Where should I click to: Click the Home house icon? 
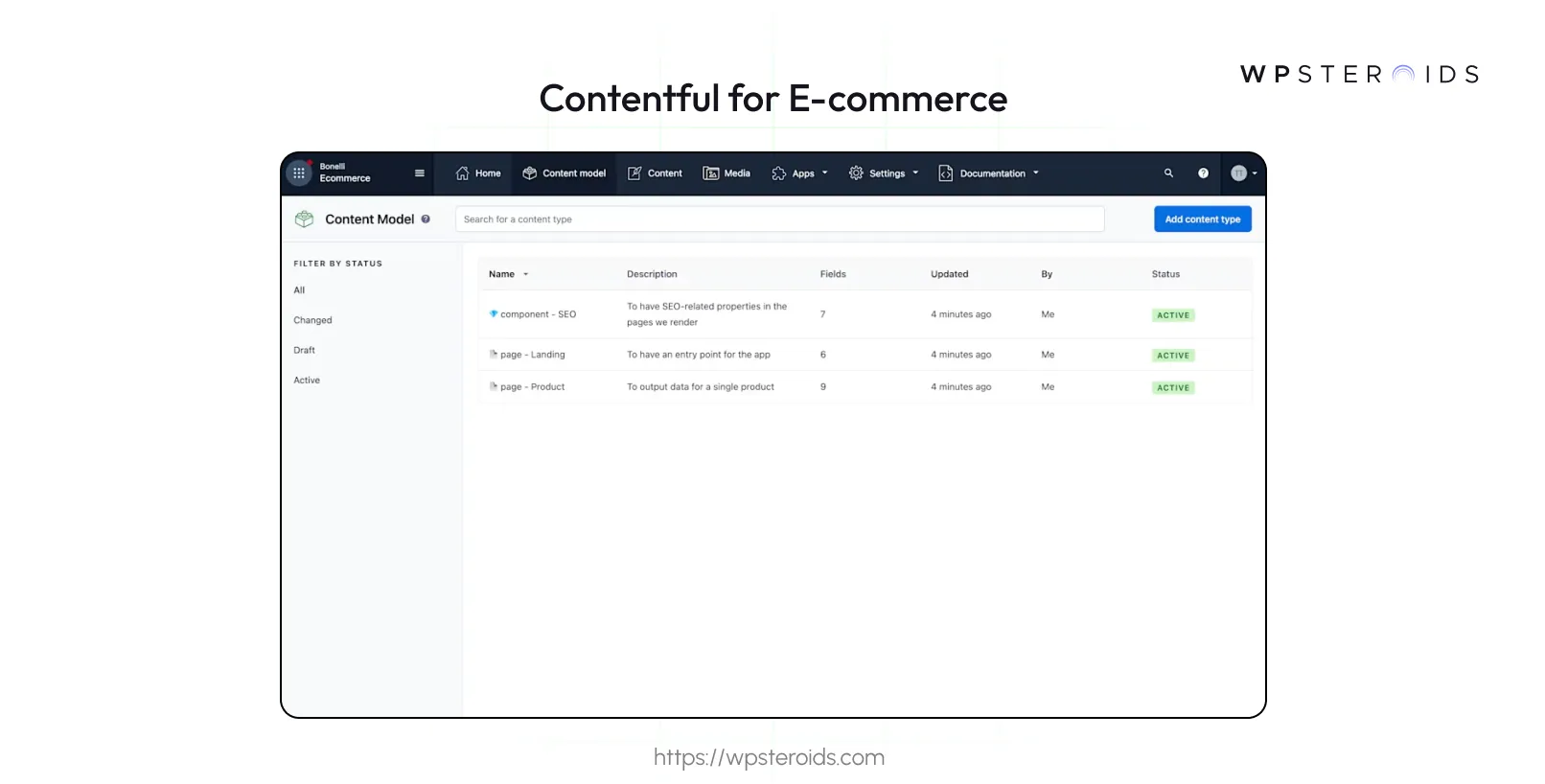[463, 173]
